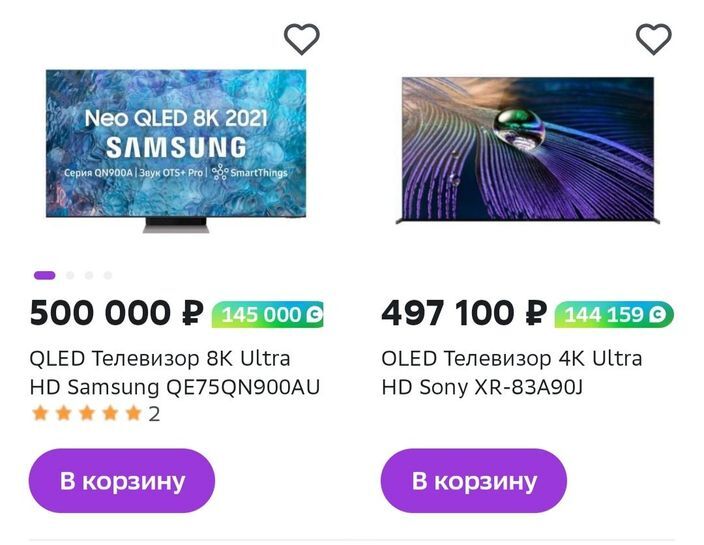Open Sony XR-83A90J product image

[x=528, y=150]
